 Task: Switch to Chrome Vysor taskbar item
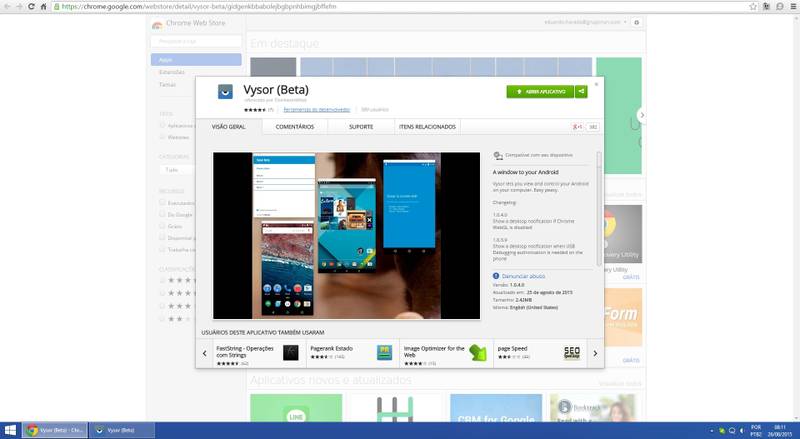coord(55,430)
